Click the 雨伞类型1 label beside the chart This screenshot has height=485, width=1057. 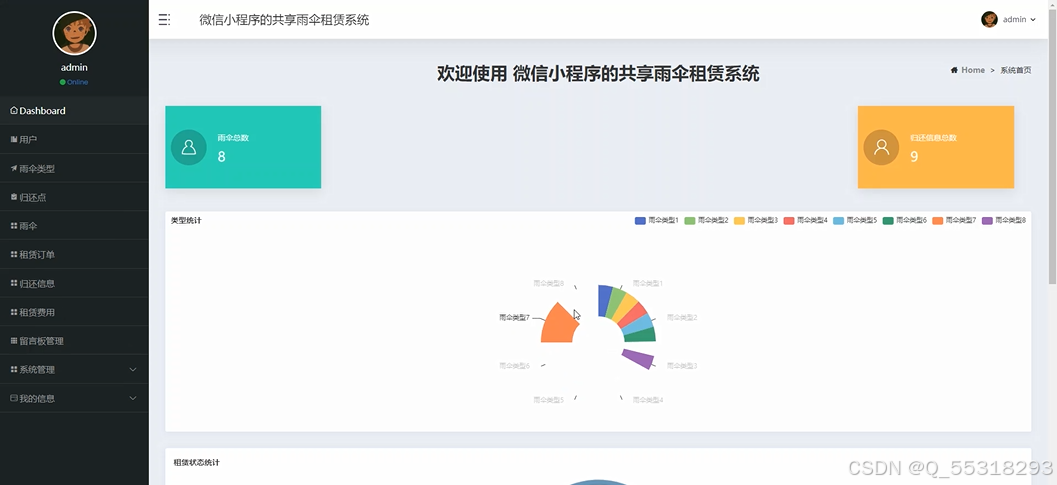[x=647, y=284]
